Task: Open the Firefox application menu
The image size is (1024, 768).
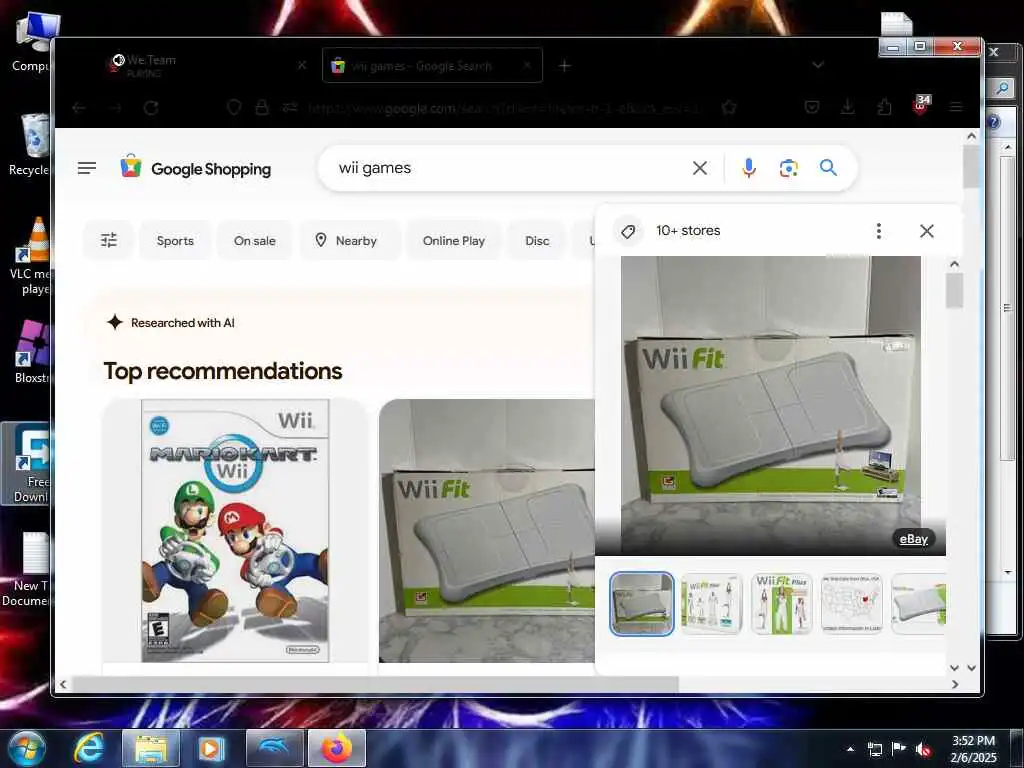Action: tap(956, 108)
